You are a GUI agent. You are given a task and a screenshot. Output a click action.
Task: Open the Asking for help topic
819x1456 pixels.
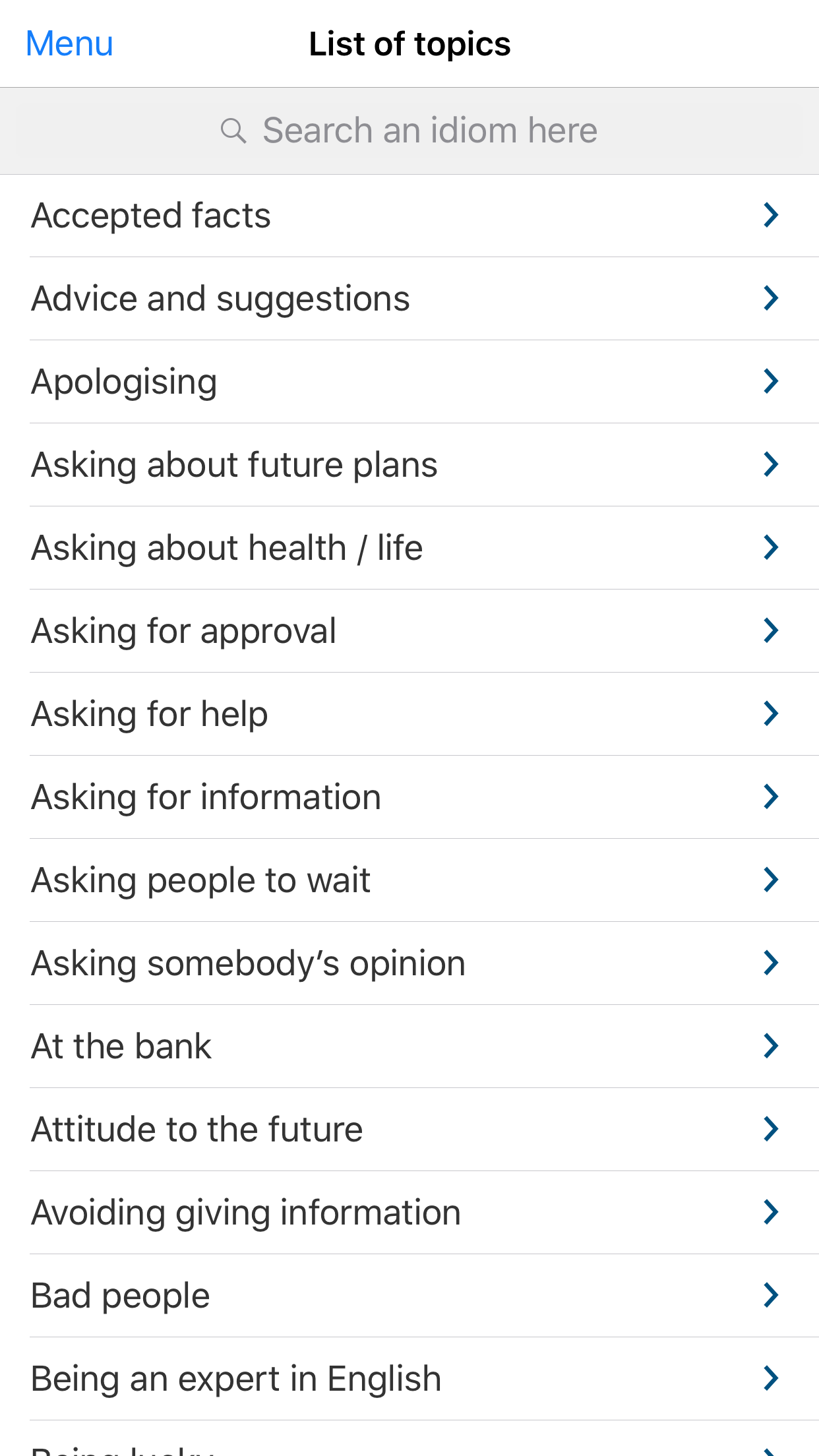[x=150, y=714]
